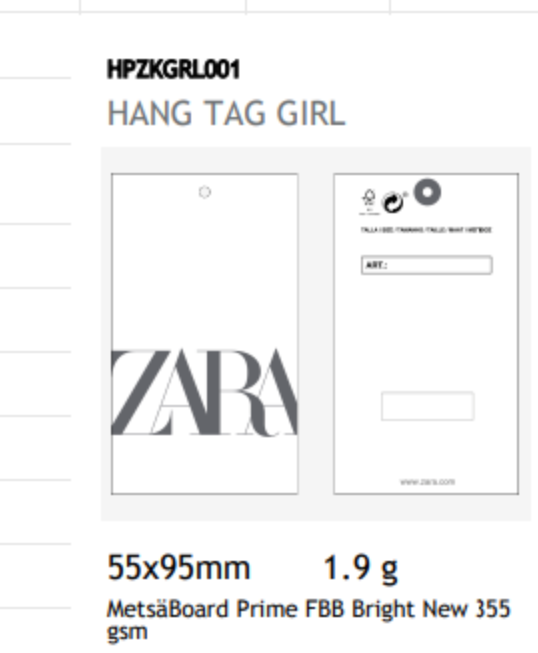Screen dimensions: 538x653
Task: Click the grey ring hole icon
Action: click(427, 192)
